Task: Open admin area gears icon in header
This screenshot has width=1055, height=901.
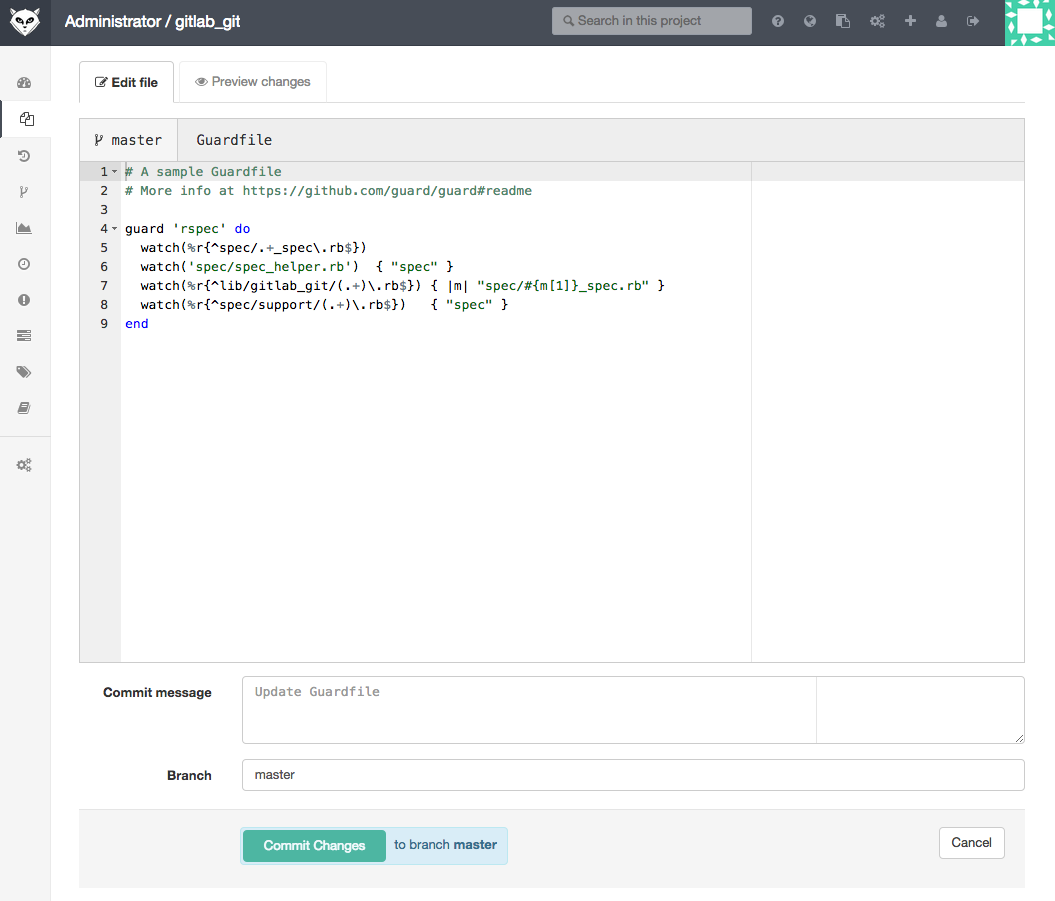Action: click(x=877, y=21)
